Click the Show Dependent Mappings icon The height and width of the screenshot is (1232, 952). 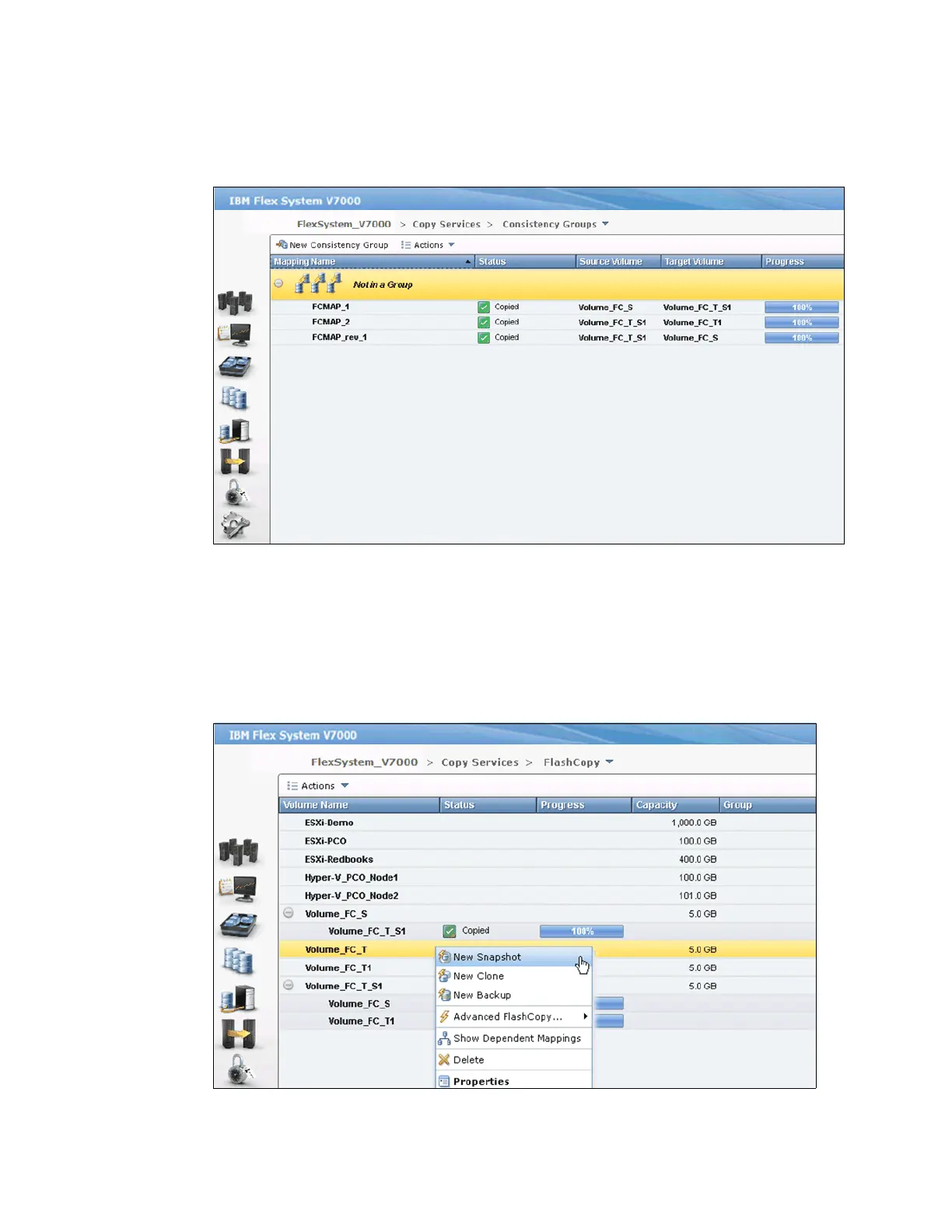pos(444,1038)
